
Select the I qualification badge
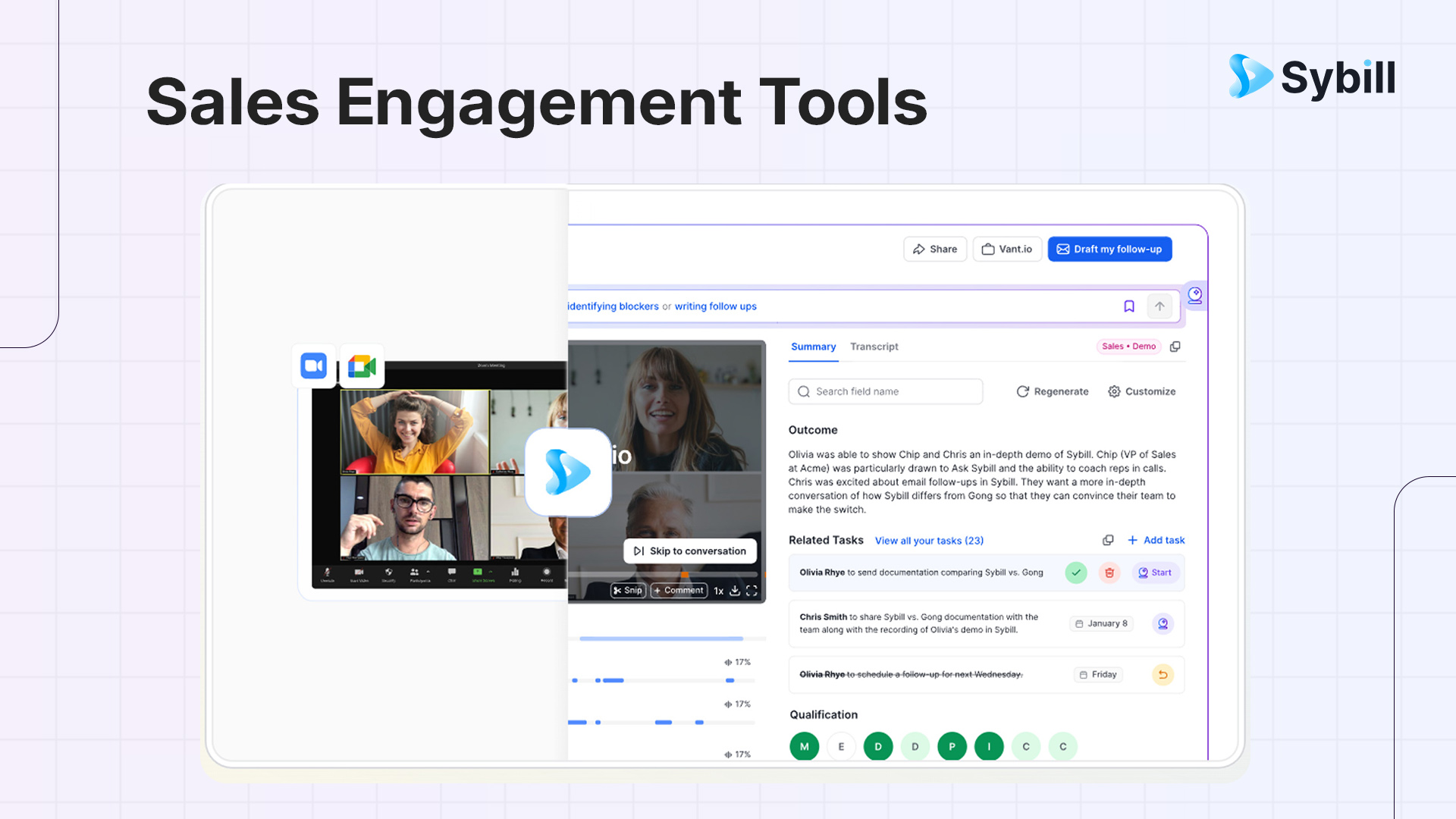pyautogui.click(x=989, y=746)
